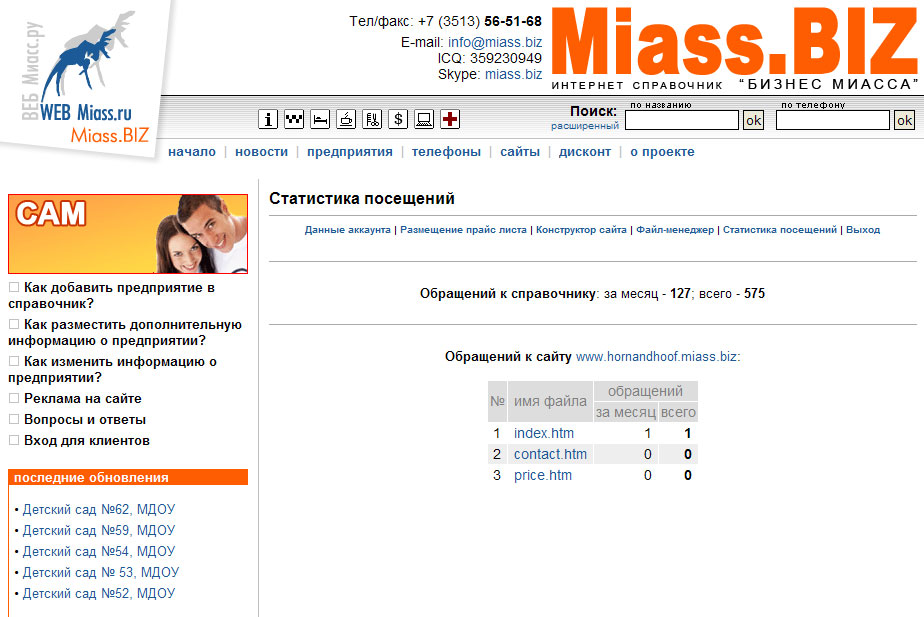Submit the search by phone ok button
924x617 pixels.
pyautogui.click(x=904, y=120)
